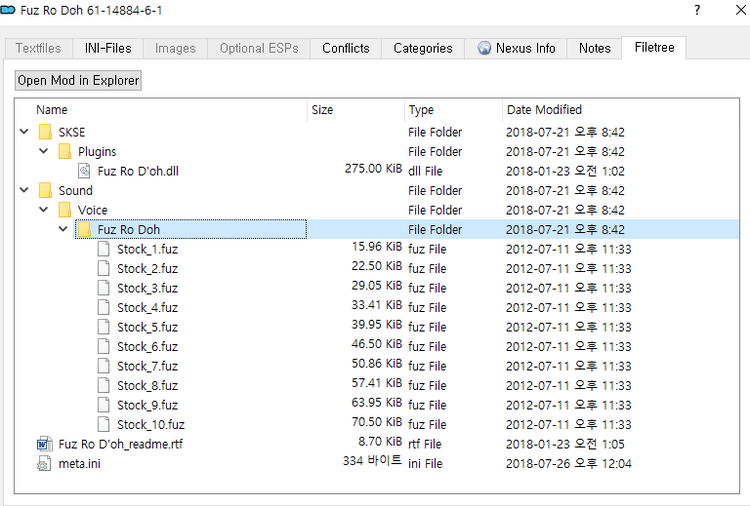Select the Plugins folder label
The height and width of the screenshot is (506, 750).
click(x=97, y=152)
